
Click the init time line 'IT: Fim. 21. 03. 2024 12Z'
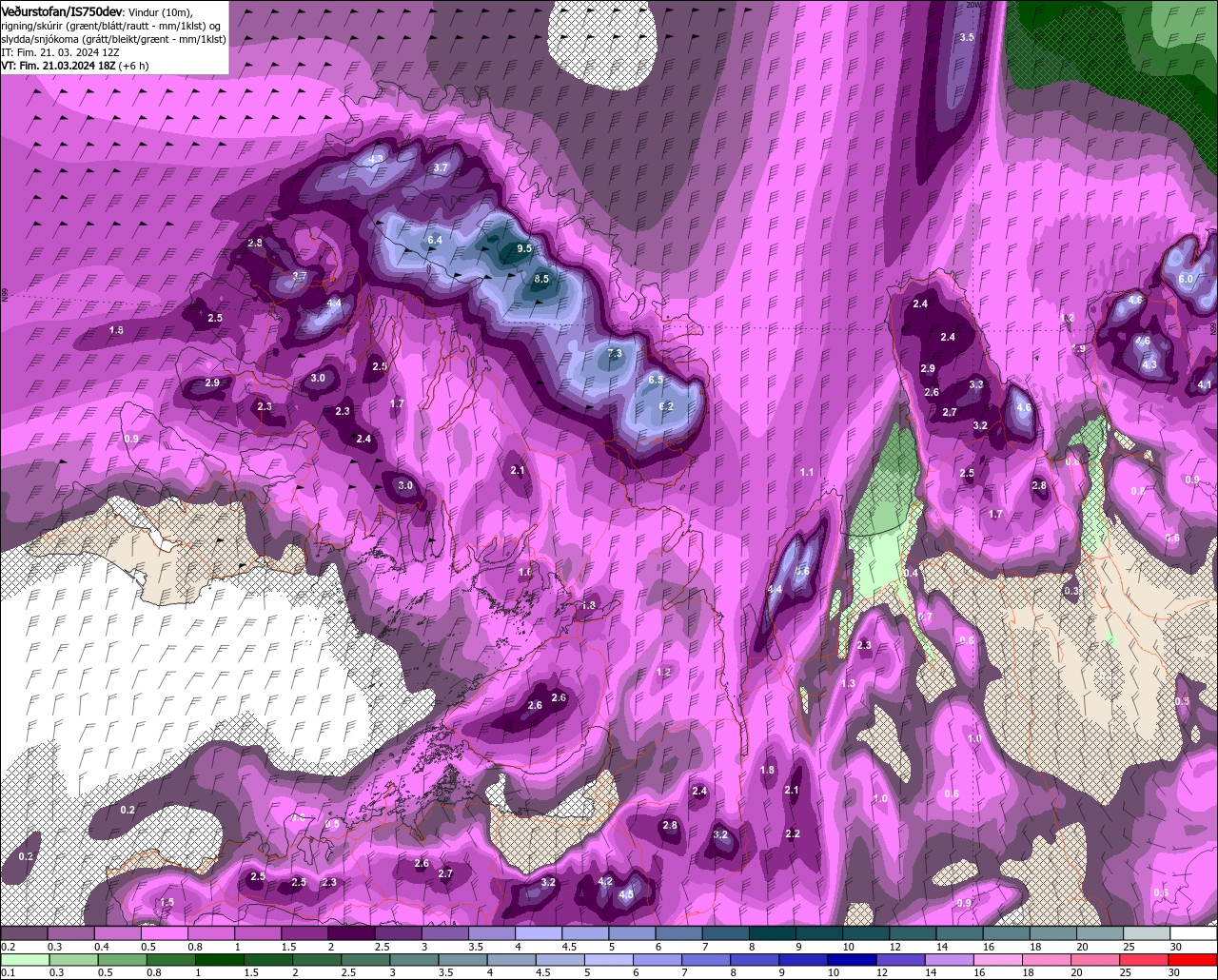61,52
